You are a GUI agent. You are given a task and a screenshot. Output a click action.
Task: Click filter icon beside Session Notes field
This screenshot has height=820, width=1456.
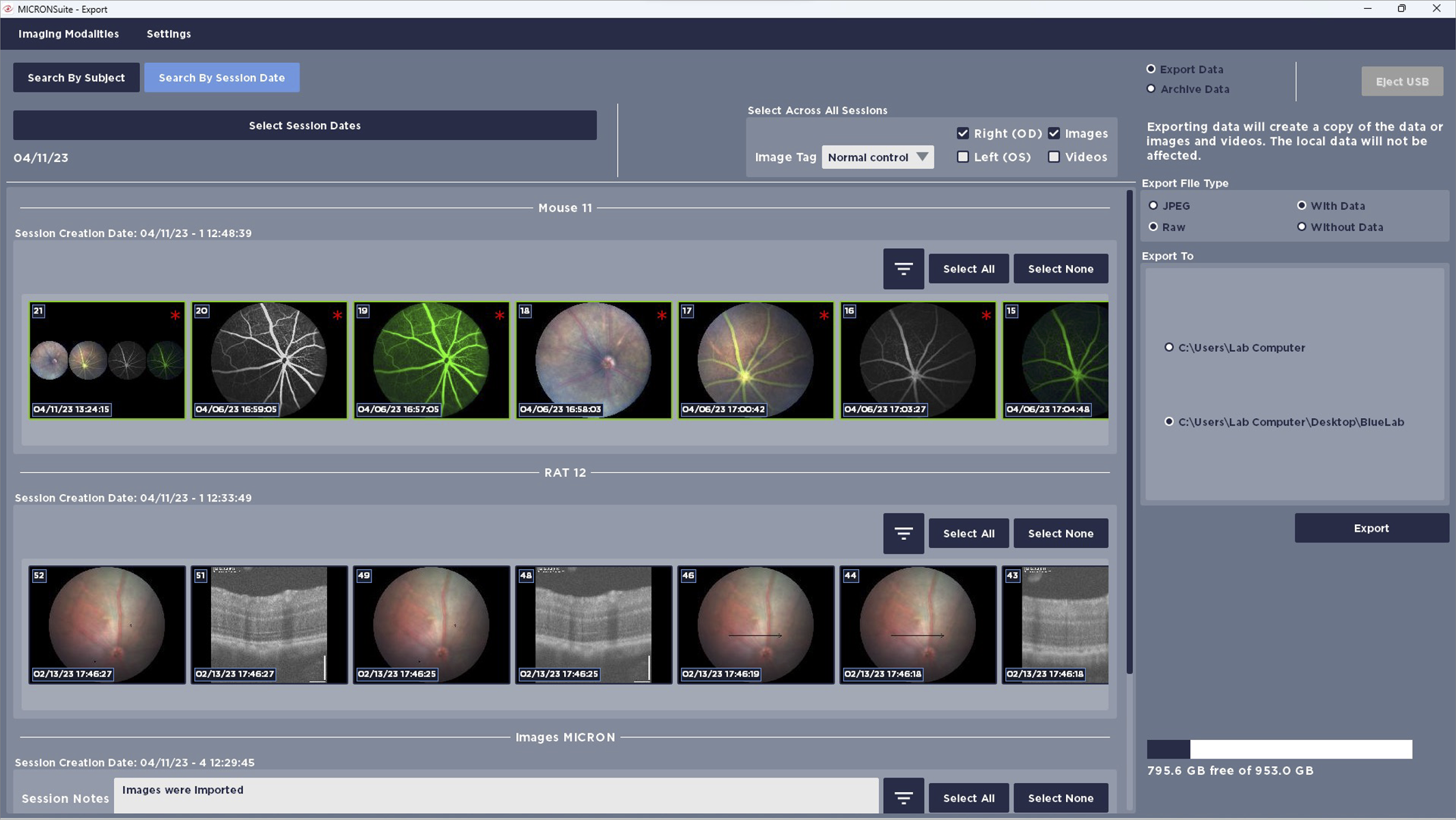click(x=903, y=797)
